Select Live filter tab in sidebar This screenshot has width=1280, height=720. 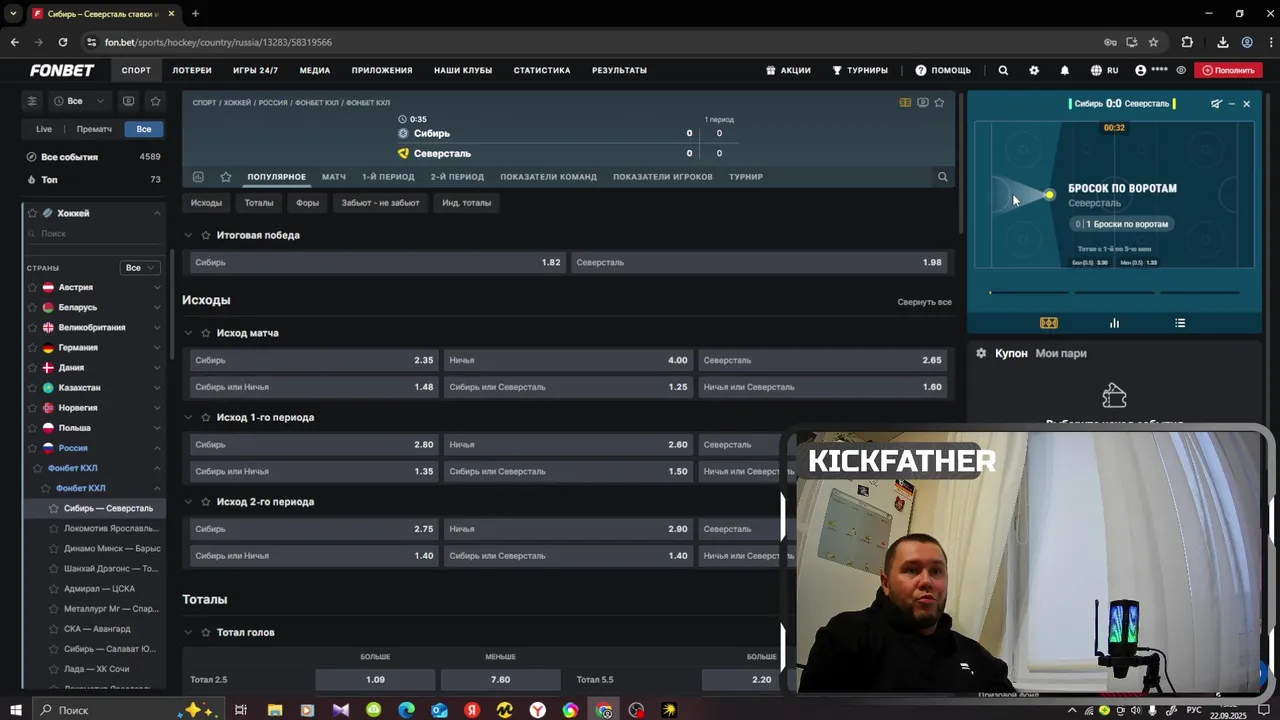[x=44, y=129]
